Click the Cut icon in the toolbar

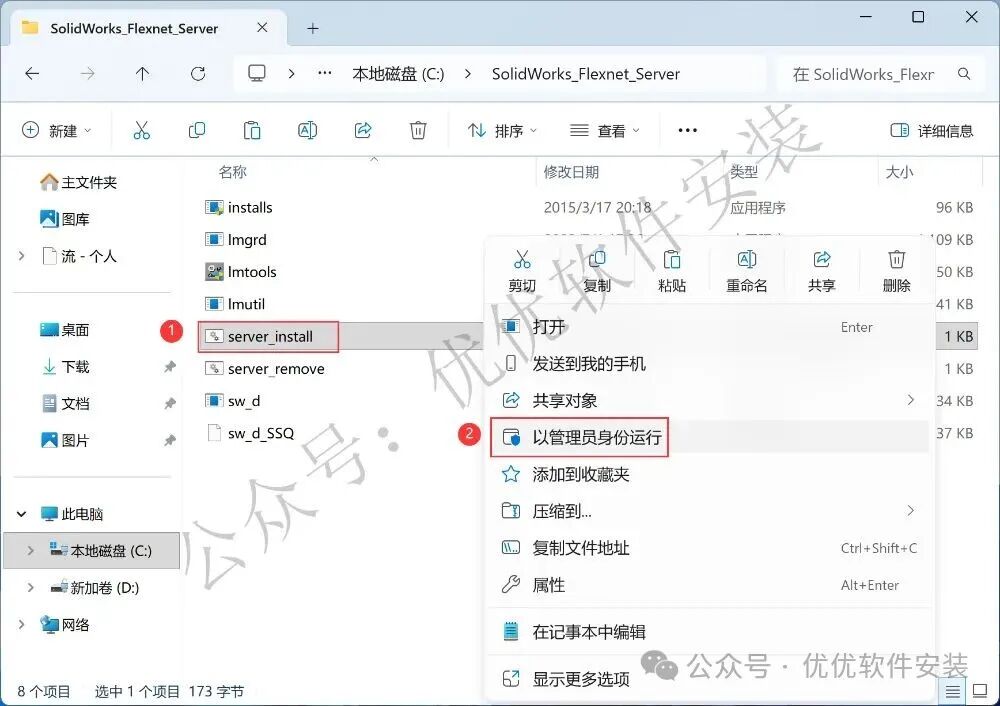coord(142,131)
